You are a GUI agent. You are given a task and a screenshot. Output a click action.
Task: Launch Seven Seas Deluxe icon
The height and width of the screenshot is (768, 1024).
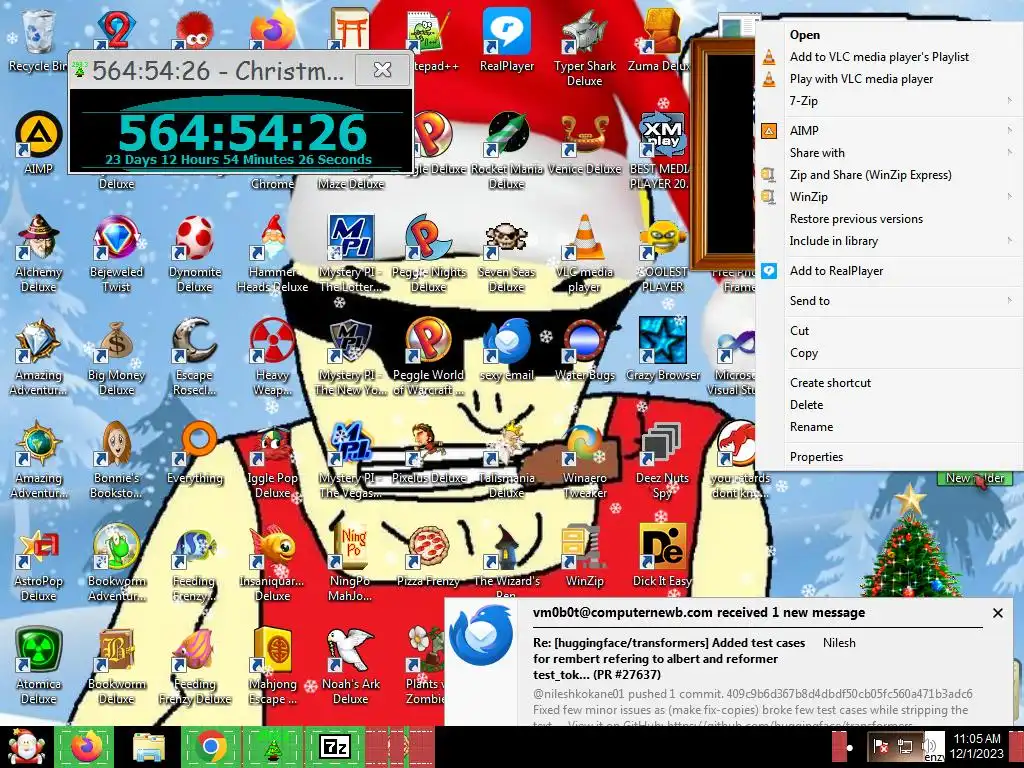[x=507, y=253]
